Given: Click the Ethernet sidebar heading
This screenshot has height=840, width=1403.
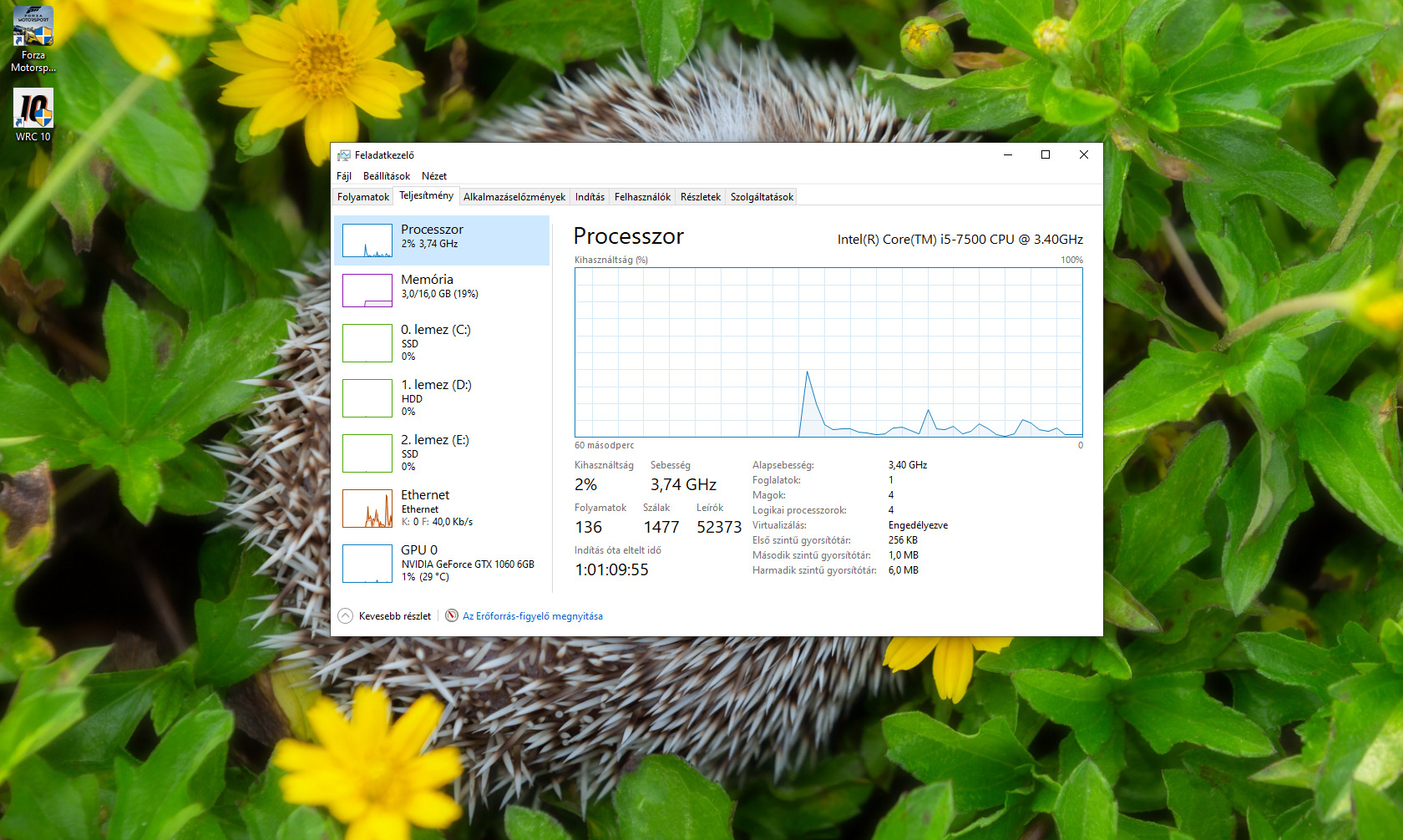Looking at the screenshot, I should (x=425, y=495).
